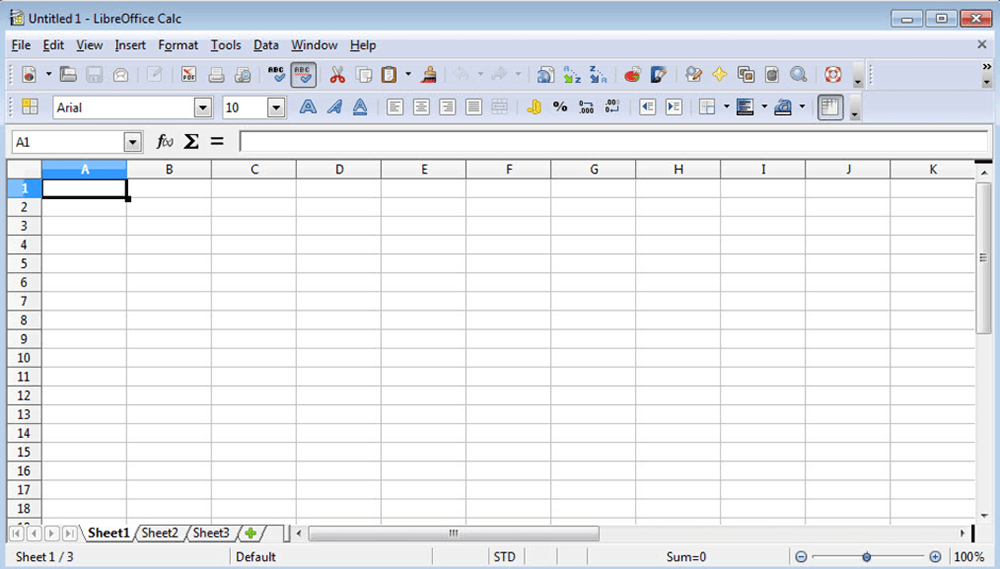Expand the font size dropdown
This screenshot has width=1000, height=569.
click(x=276, y=107)
